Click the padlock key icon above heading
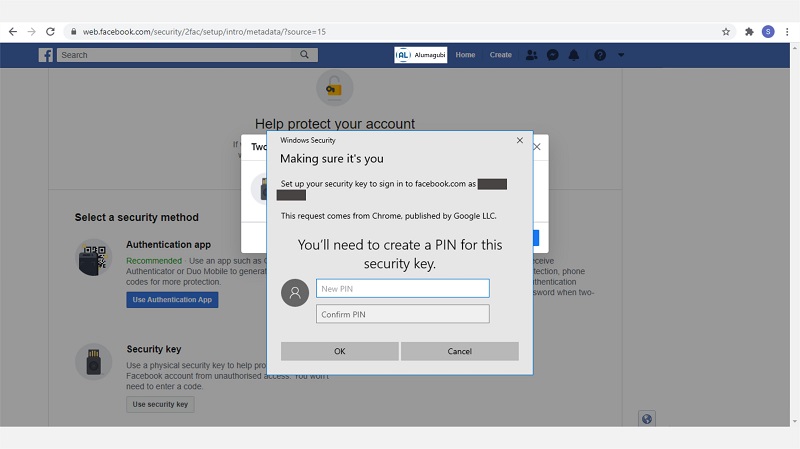 [335, 88]
